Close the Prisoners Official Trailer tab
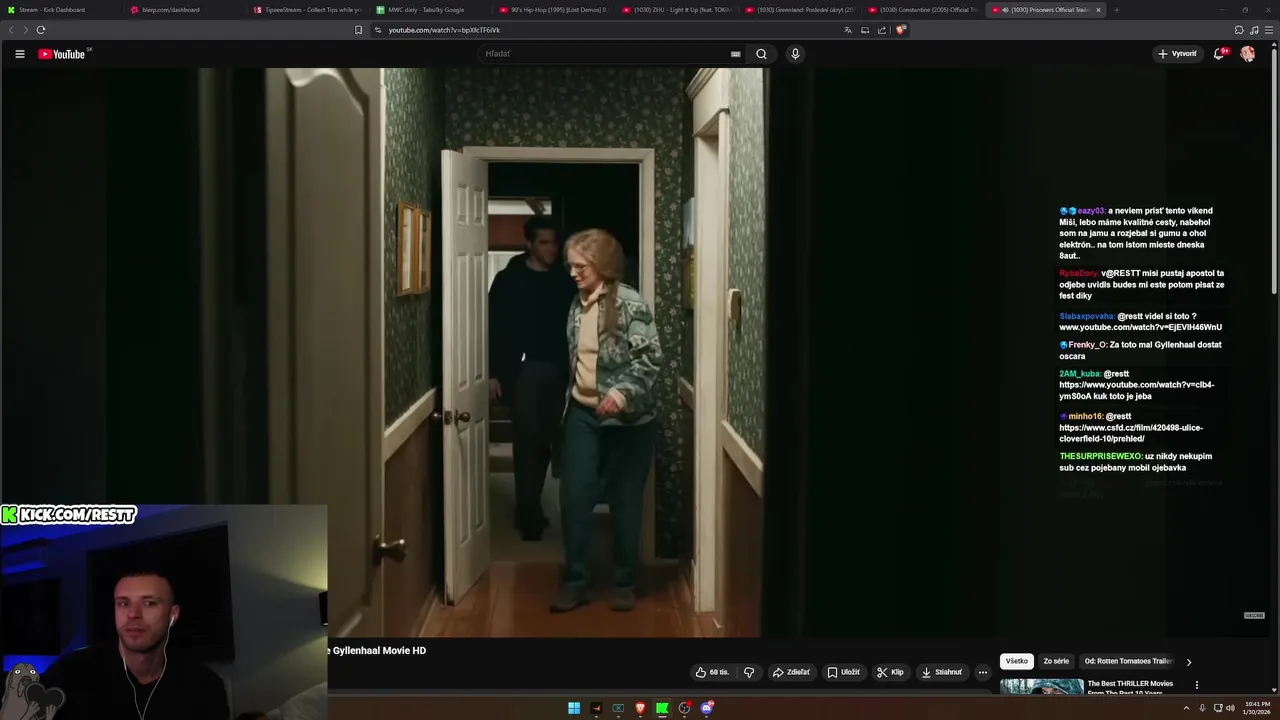 pos(1098,10)
